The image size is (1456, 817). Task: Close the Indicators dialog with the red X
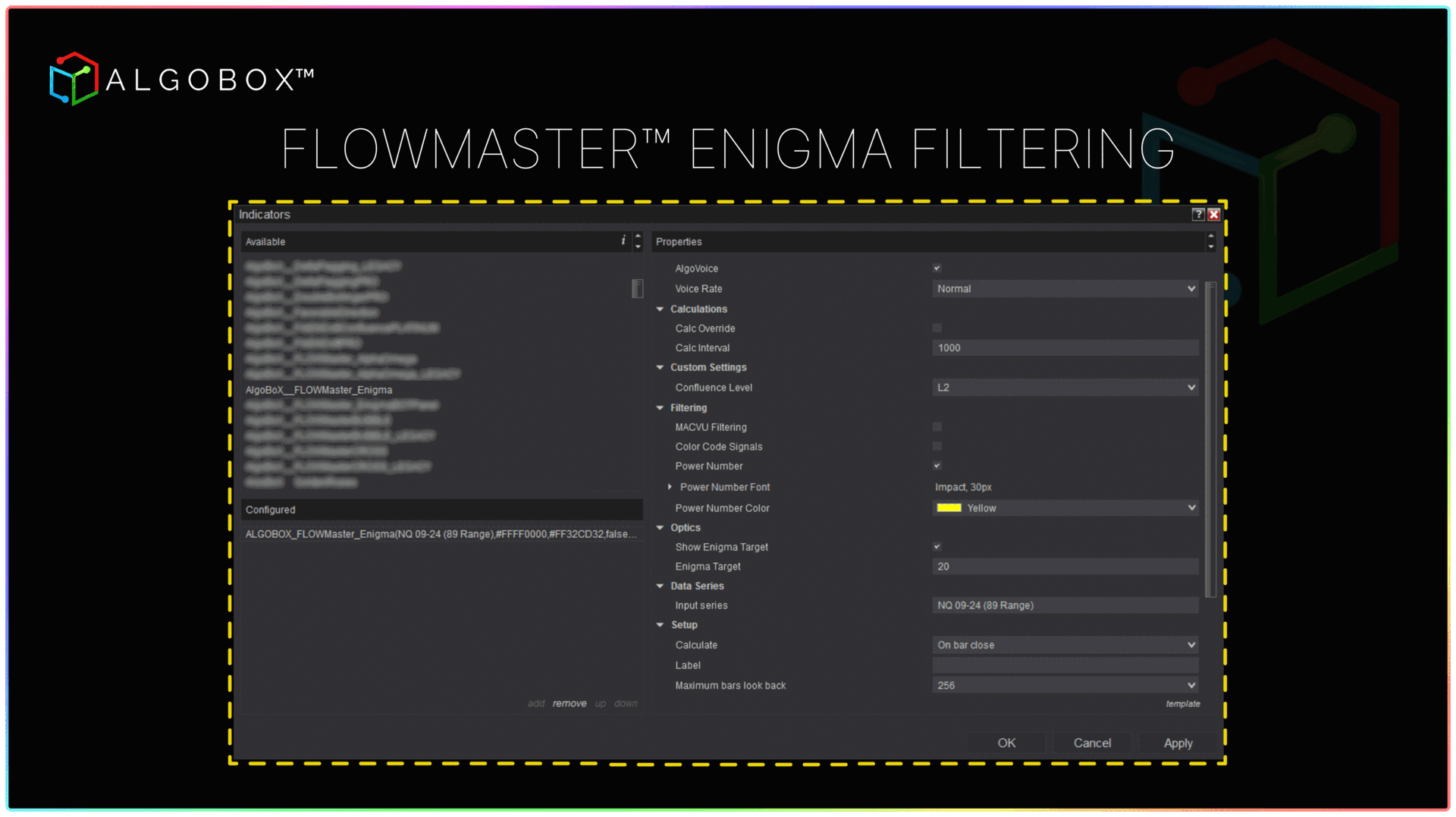point(1214,215)
